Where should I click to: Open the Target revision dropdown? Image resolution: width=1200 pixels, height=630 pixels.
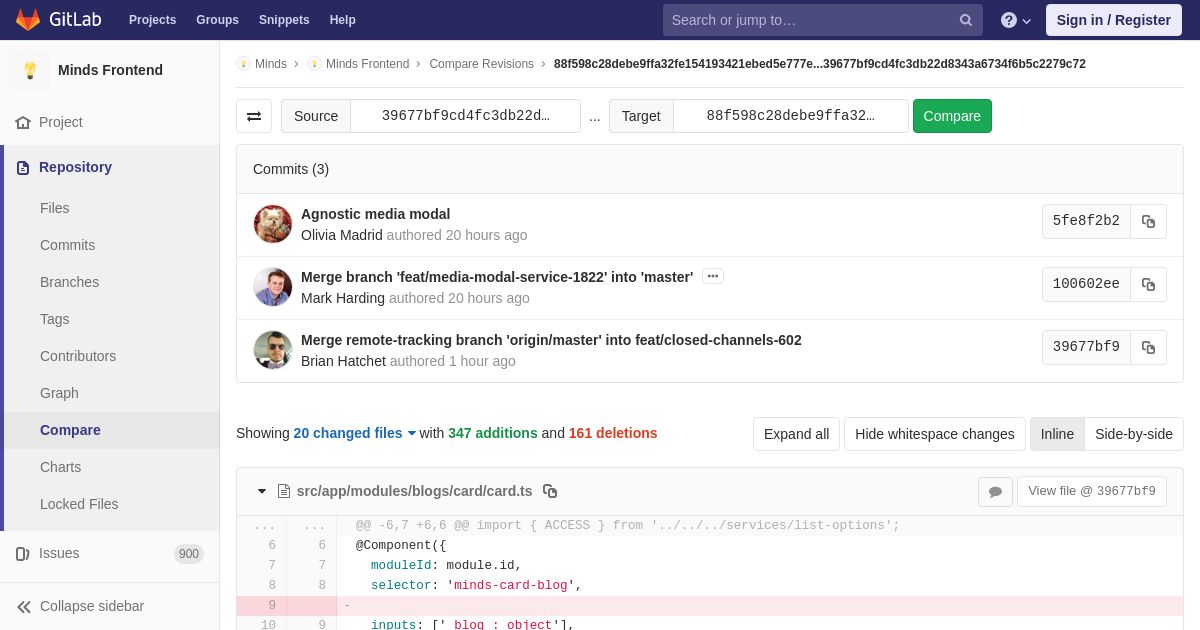790,116
